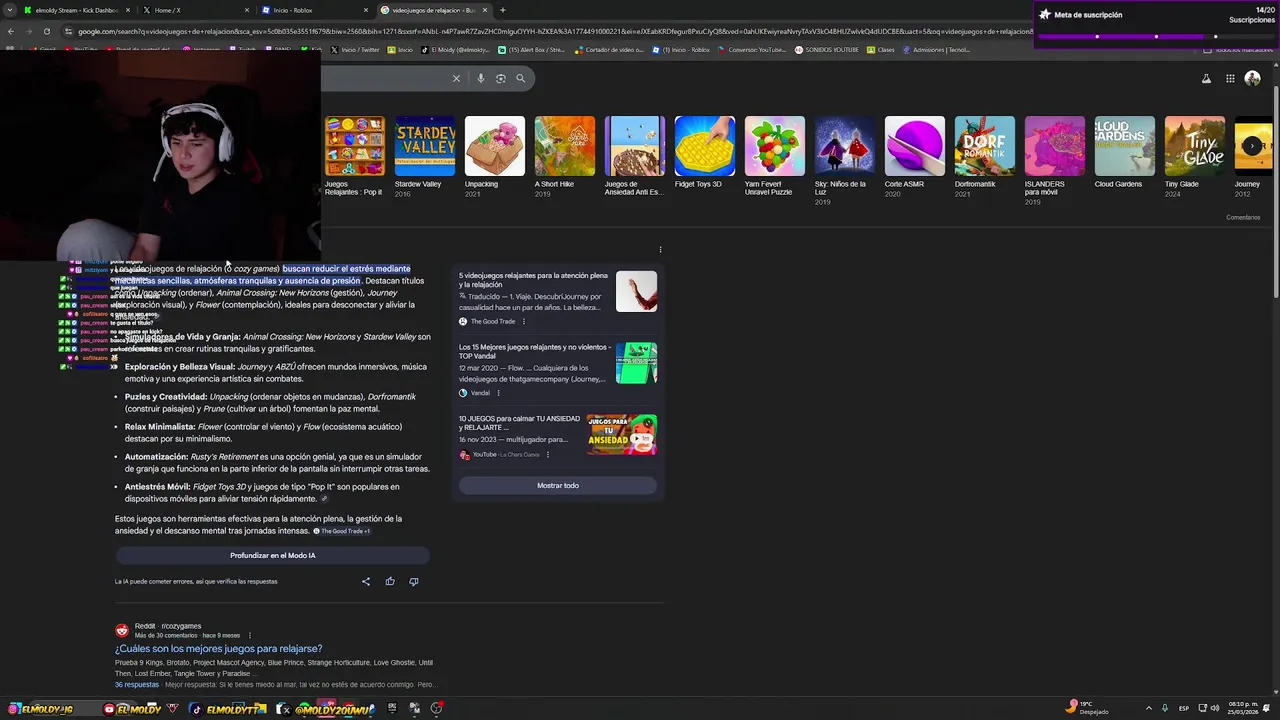The image size is (1280, 720).
Task: Open the Clases bookmark
Action: pyautogui.click(x=881, y=49)
